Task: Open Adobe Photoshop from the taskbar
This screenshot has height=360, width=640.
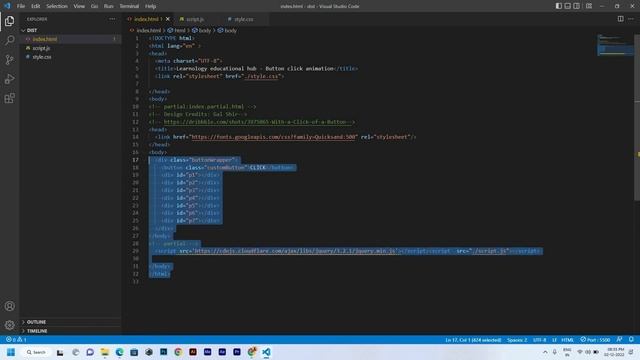Action: click(163, 352)
